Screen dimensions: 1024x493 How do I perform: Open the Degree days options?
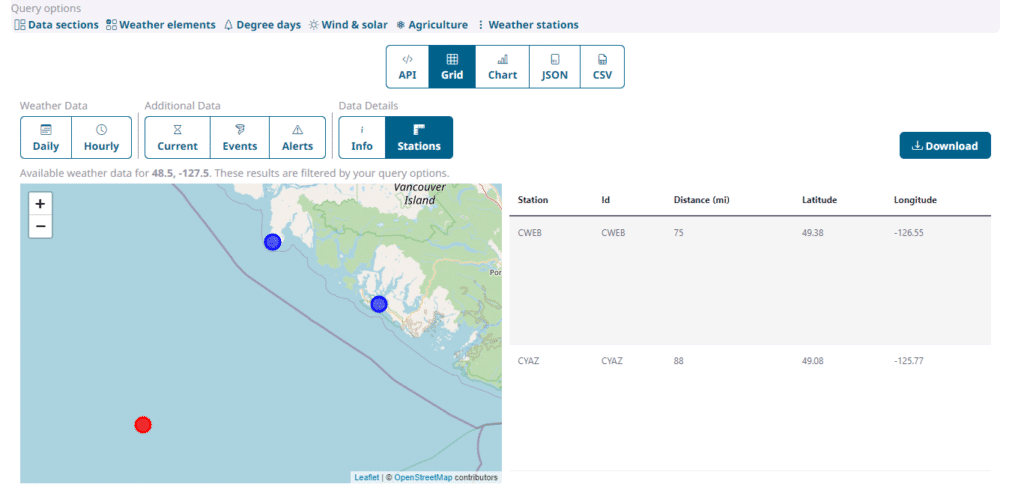click(261, 25)
